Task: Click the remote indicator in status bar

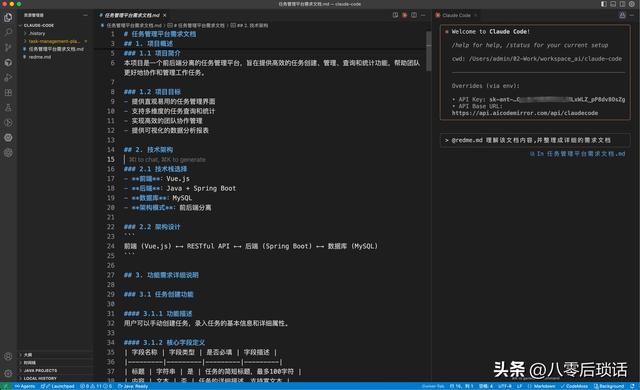Action: pyautogui.click(x=6, y=386)
